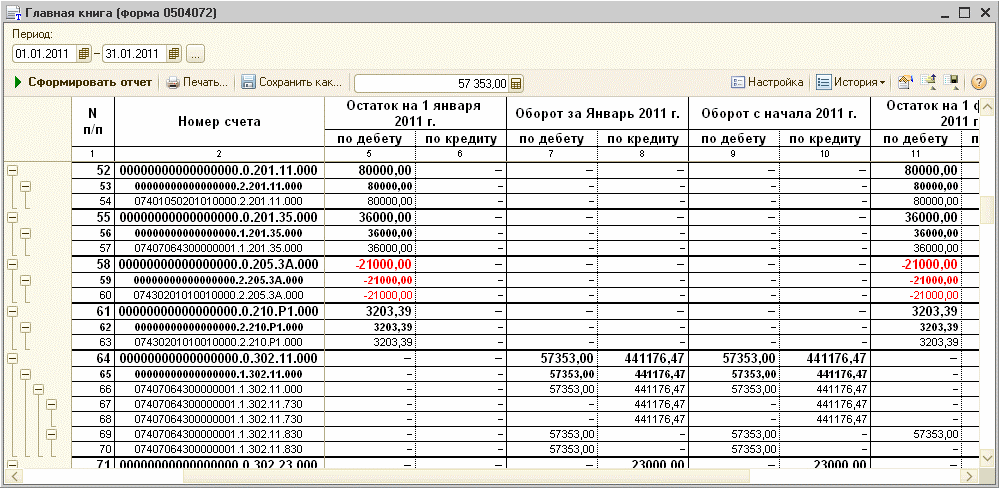
Task: Collapse subgroup row 62
Action: (25, 327)
